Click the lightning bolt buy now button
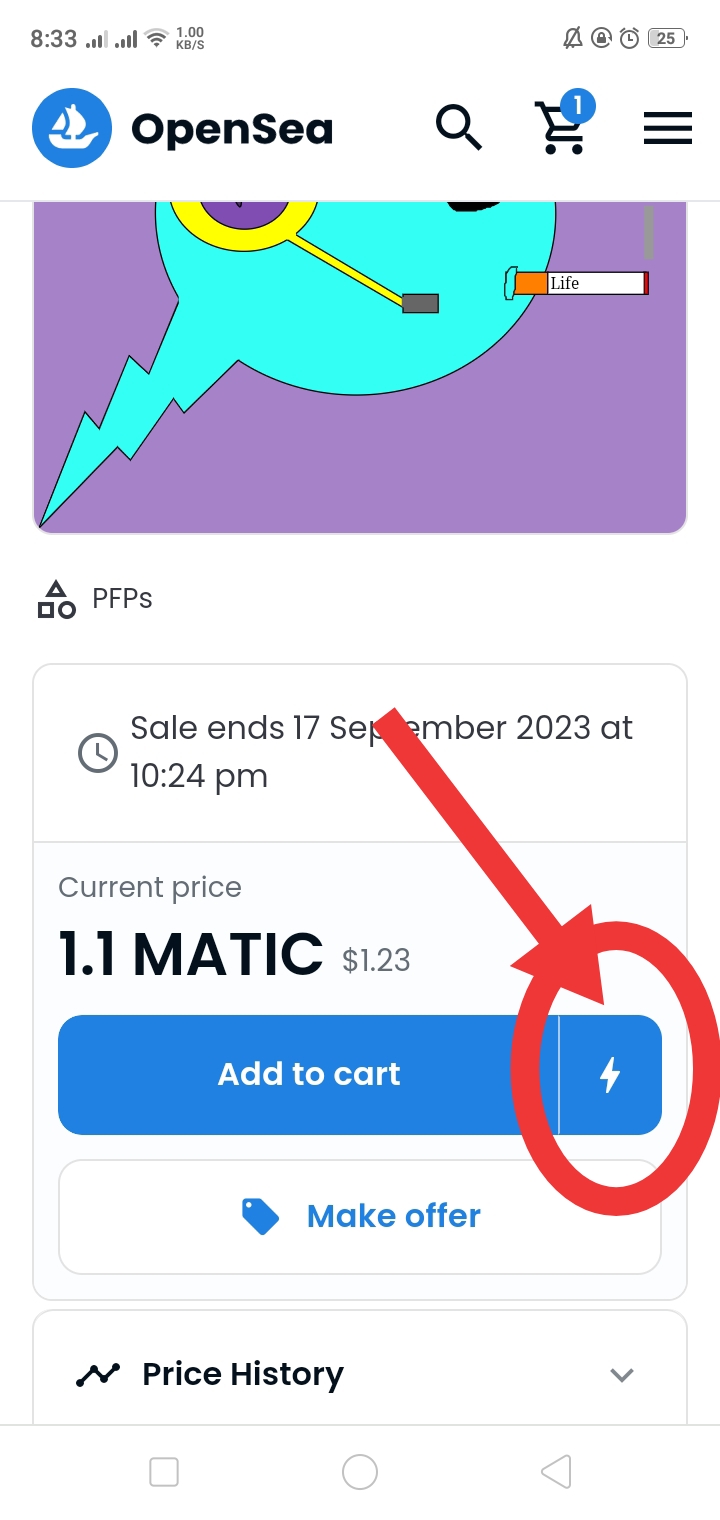Image resolution: width=720 pixels, height=1520 pixels. pyautogui.click(x=610, y=1075)
